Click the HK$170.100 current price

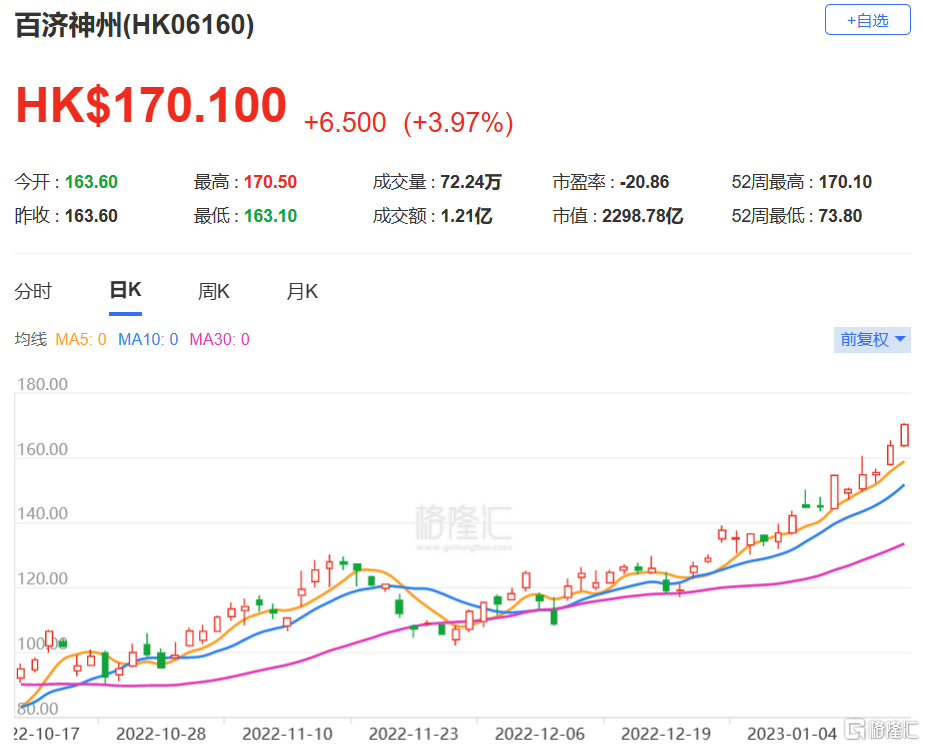tap(151, 106)
